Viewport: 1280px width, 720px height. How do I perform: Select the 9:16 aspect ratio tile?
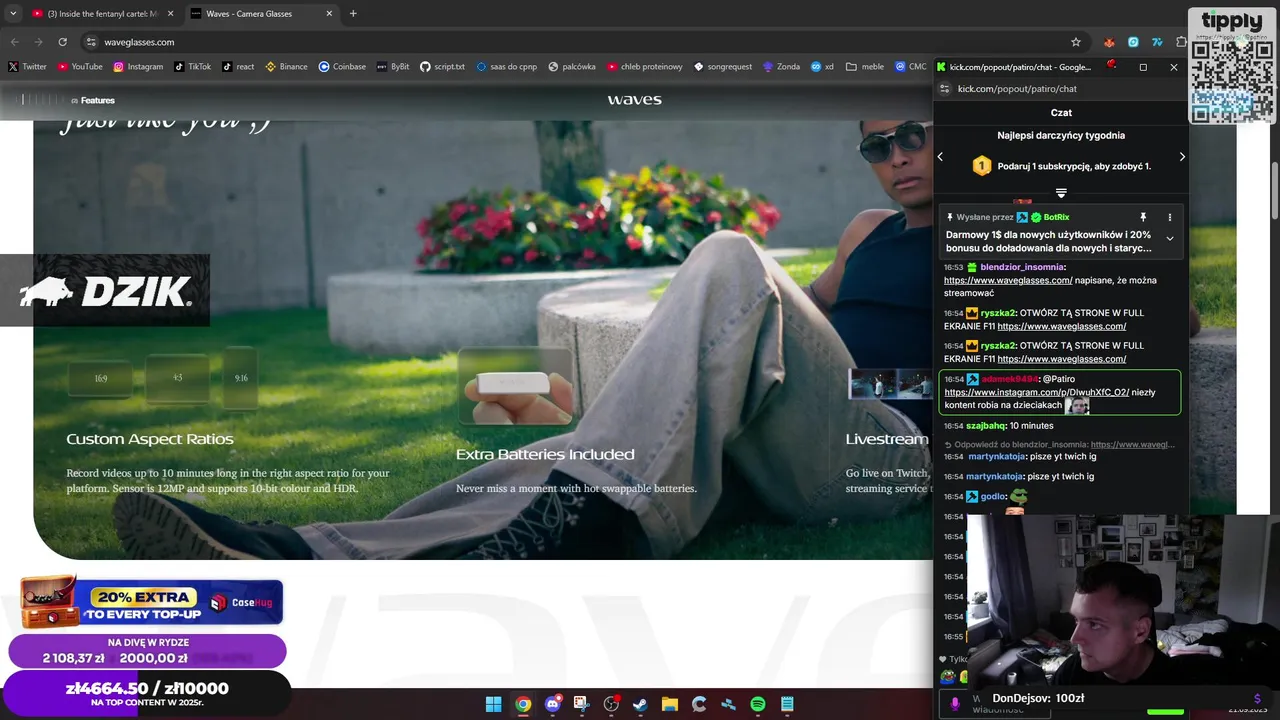coord(241,377)
